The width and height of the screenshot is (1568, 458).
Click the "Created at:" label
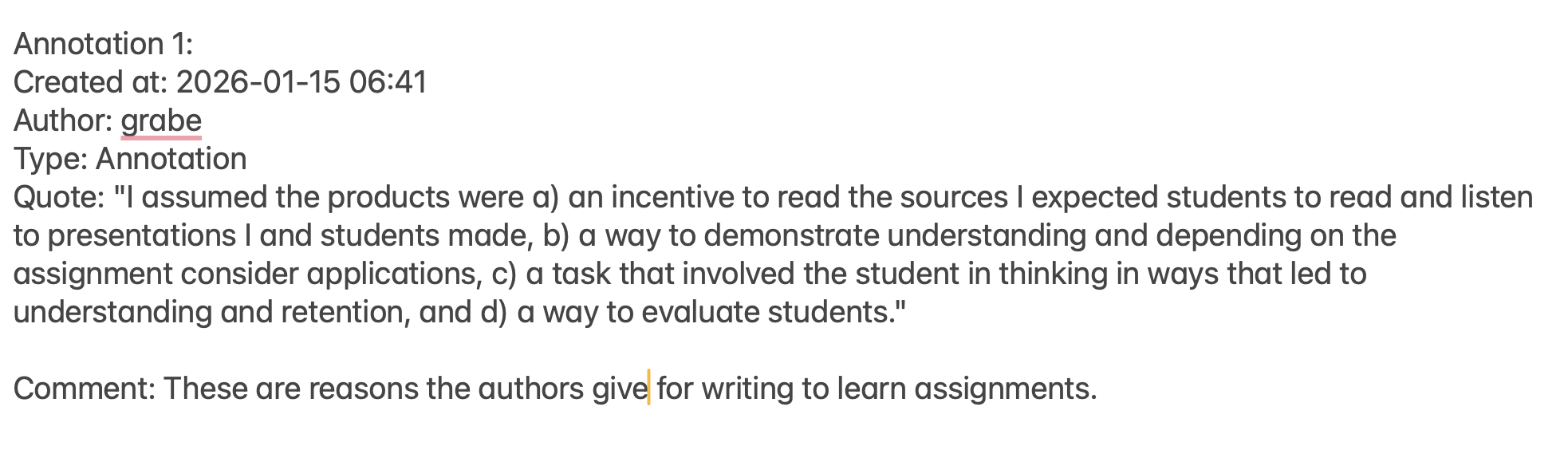click(89, 82)
